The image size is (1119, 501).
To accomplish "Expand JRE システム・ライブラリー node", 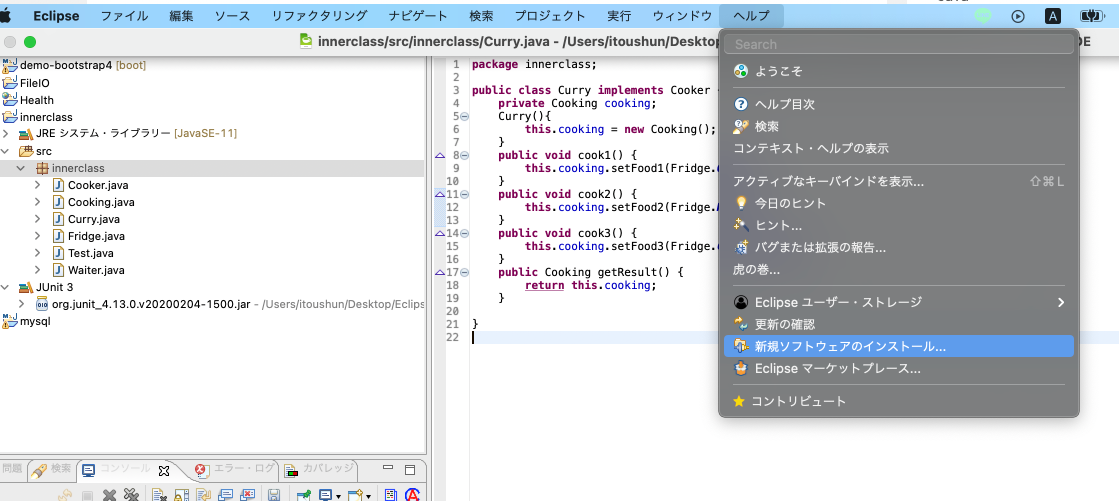I will click(x=6, y=134).
